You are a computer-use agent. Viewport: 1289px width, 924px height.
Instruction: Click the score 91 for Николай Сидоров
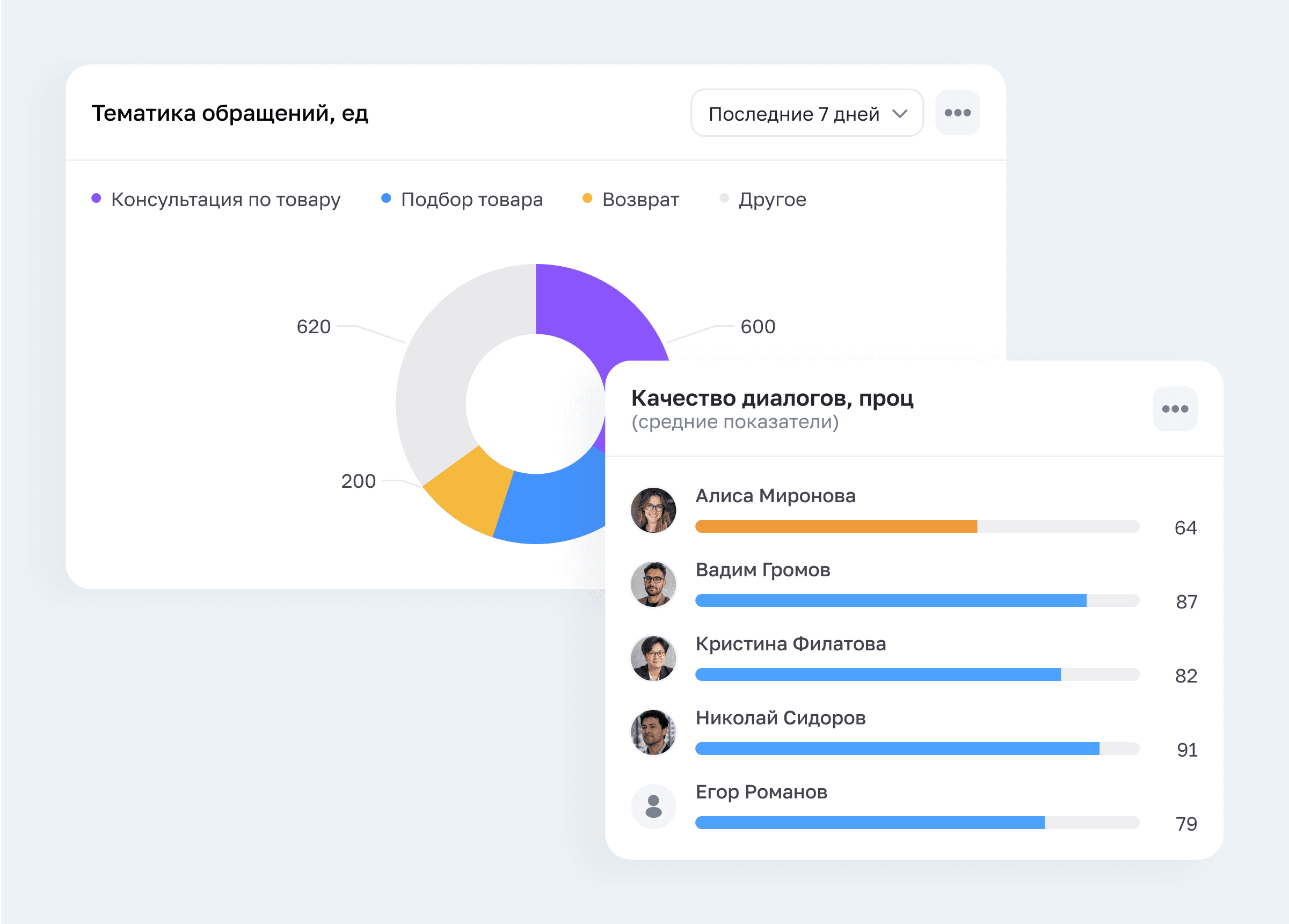tap(1186, 750)
